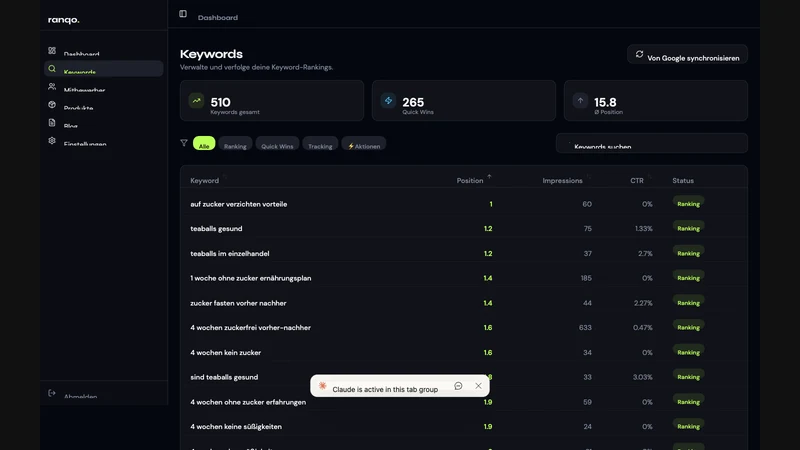Click the 510 Keywords gesamt card

coord(272,101)
